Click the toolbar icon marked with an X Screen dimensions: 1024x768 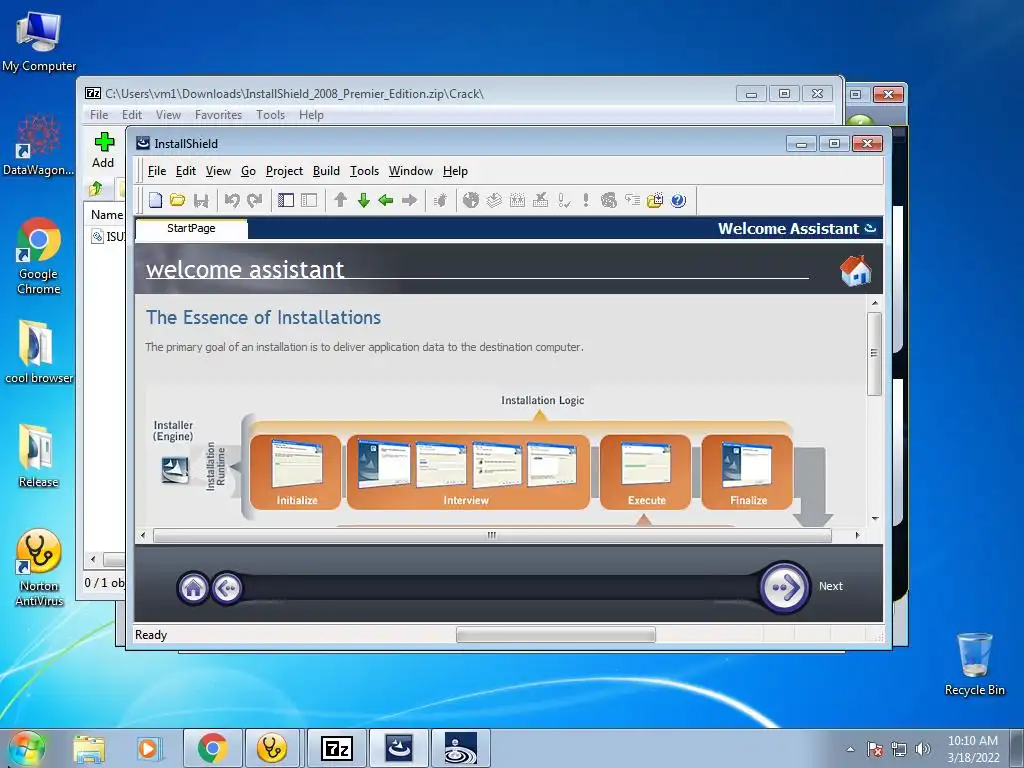tap(541, 200)
